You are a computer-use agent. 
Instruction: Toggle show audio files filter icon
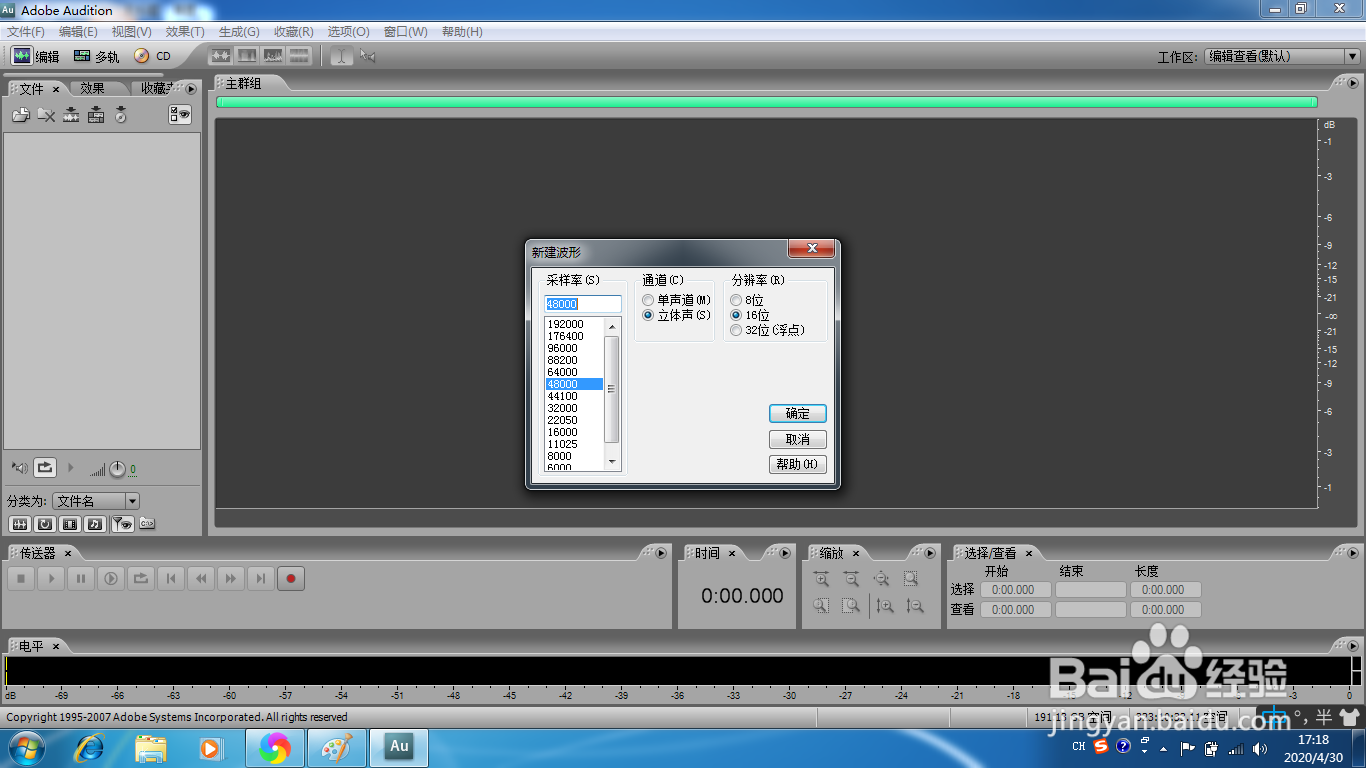tap(19, 523)
